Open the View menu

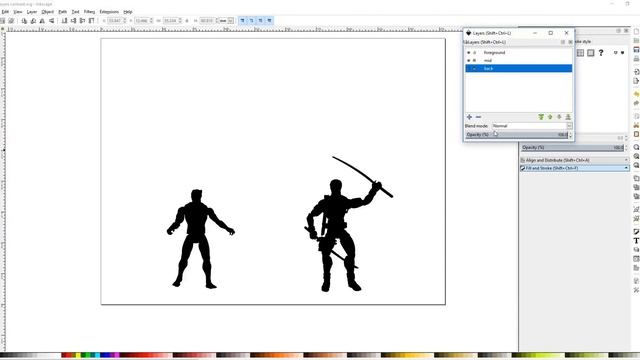tap(18, 12)
